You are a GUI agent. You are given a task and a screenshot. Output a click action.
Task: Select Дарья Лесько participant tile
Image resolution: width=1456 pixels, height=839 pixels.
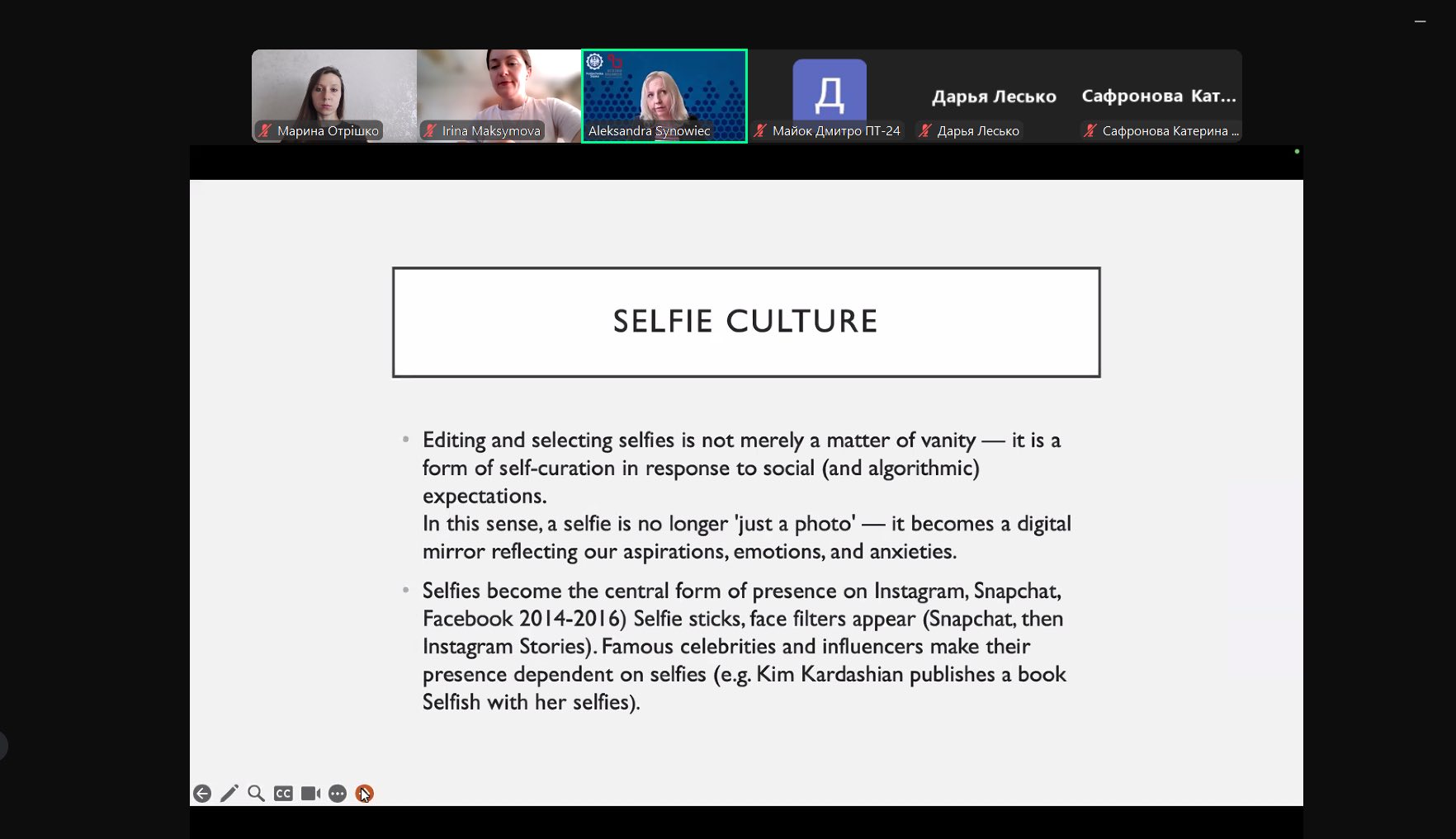pyautogui.click(x=995, y=96)
